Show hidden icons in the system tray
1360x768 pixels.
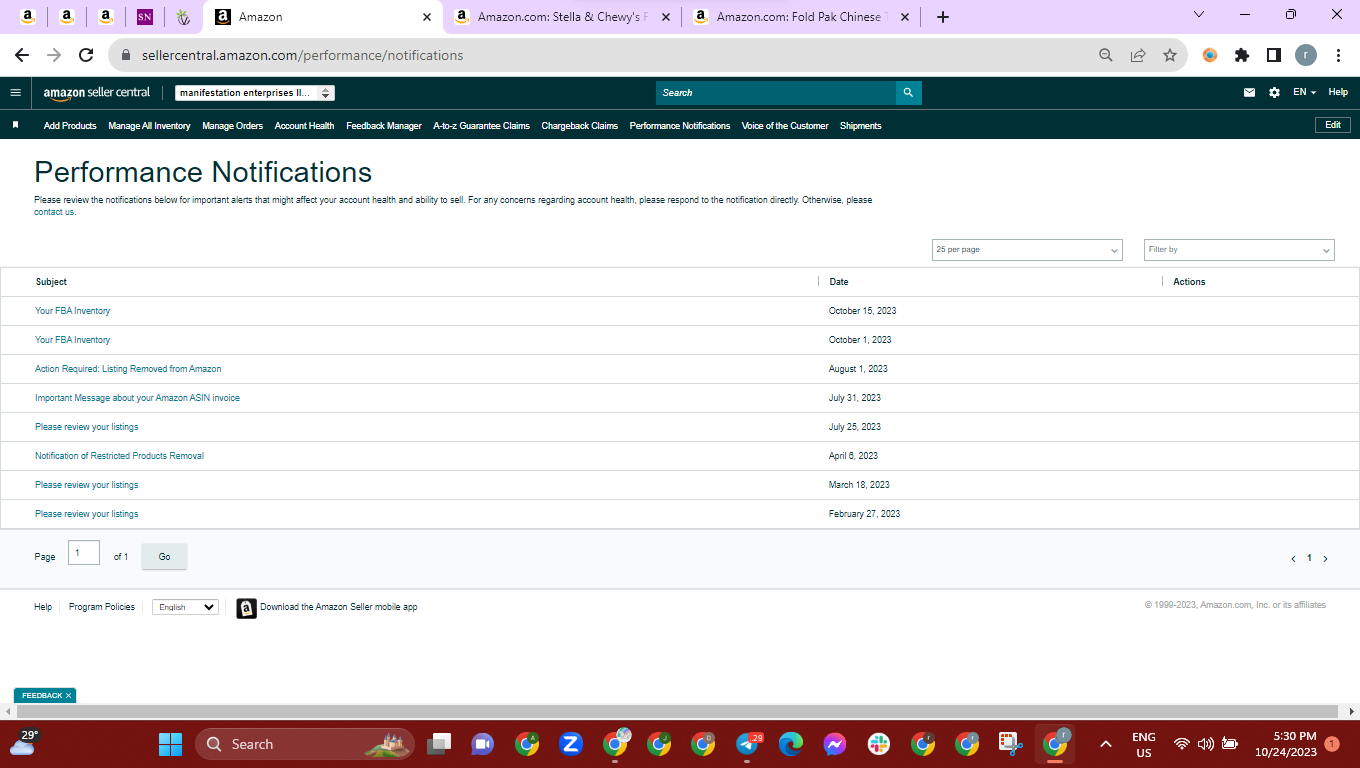tap(1105, 744)
